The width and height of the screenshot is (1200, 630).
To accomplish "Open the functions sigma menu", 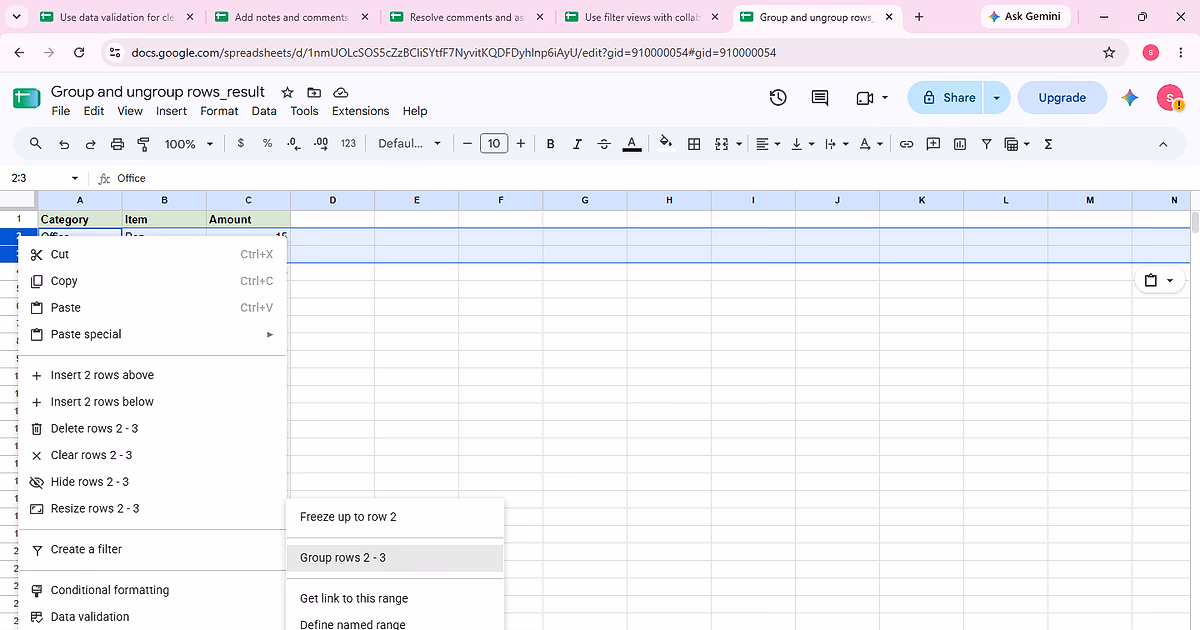I will (x=1048, y=144).
